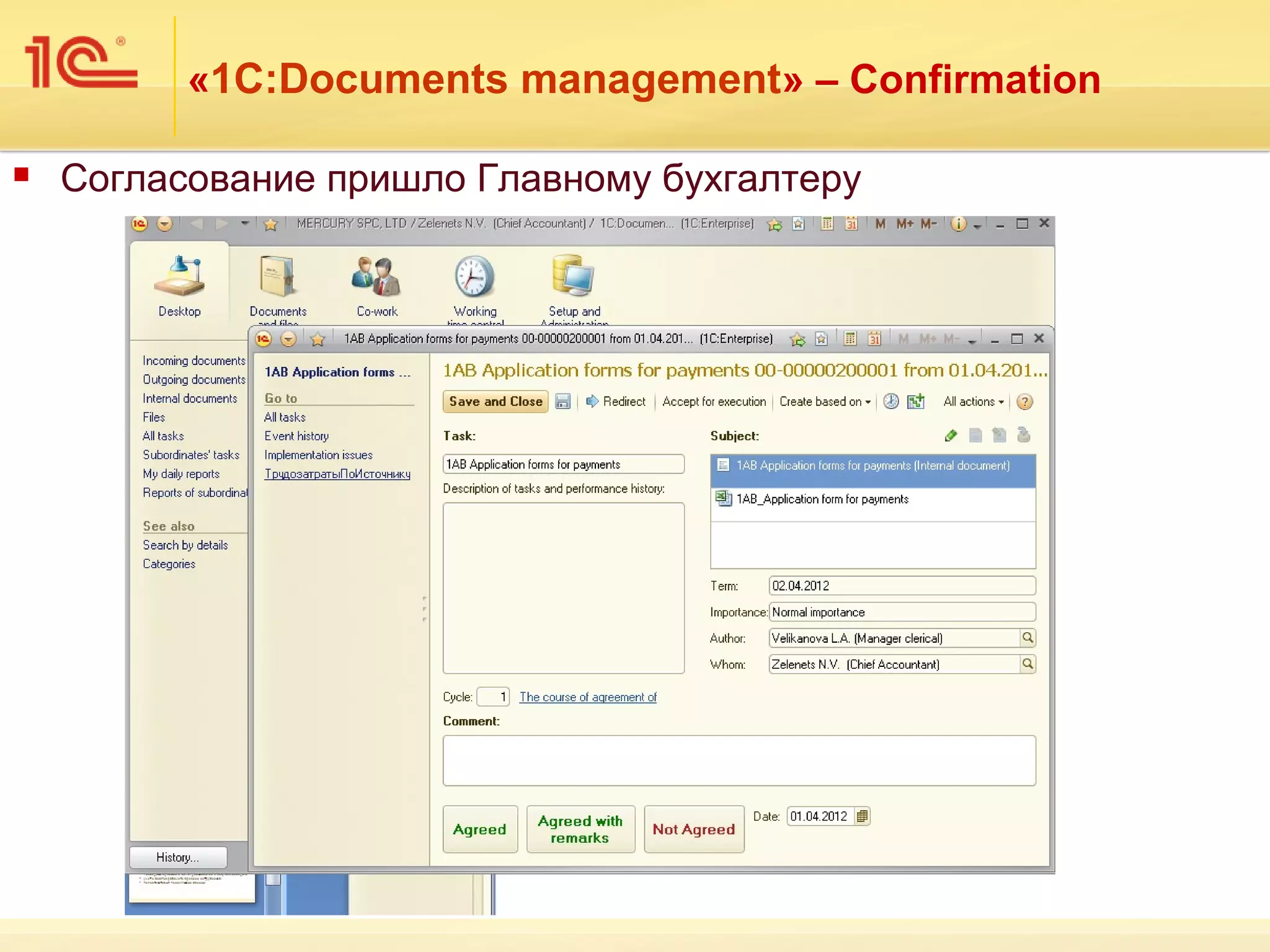Image resolution: width=1270 pixels, height=952 pixels.
Task: Click the calendar 31 icon in task window title bar
Action: [x=874, y=338]
